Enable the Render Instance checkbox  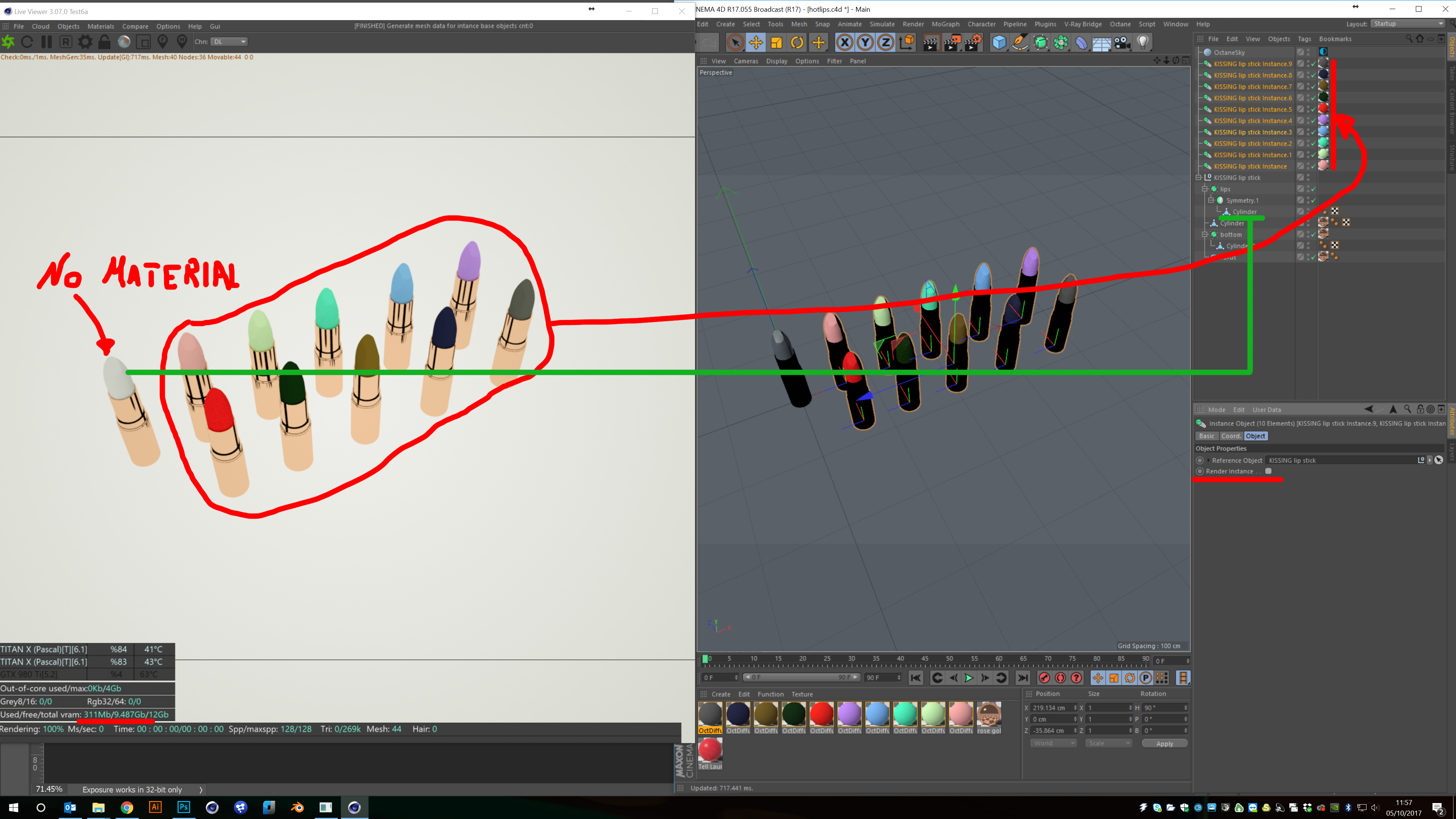[1268, 471]
